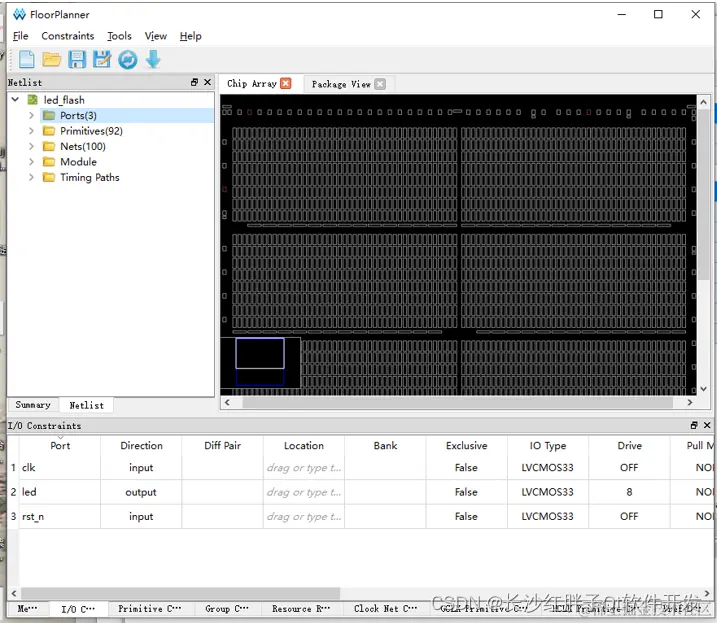
Task: Expand the Module node
Action: 31,162
